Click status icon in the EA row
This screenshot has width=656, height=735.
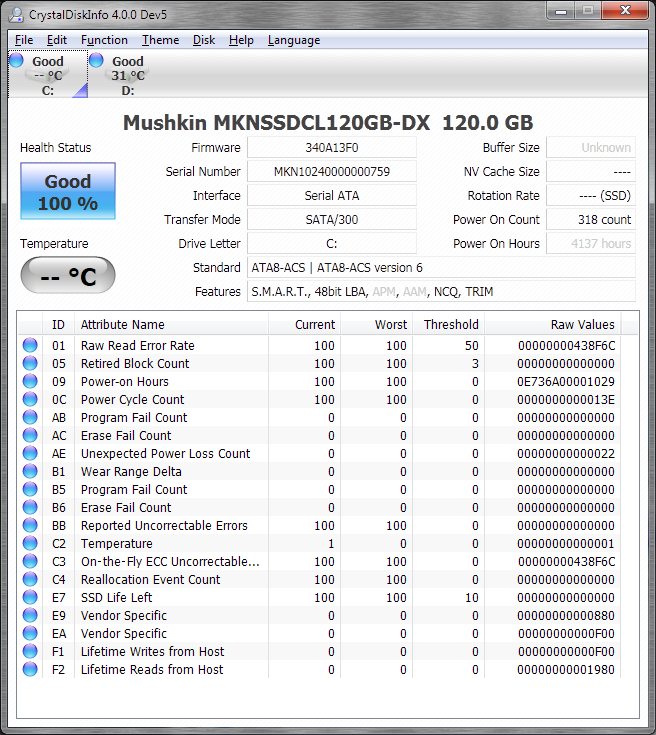[30, 633]
